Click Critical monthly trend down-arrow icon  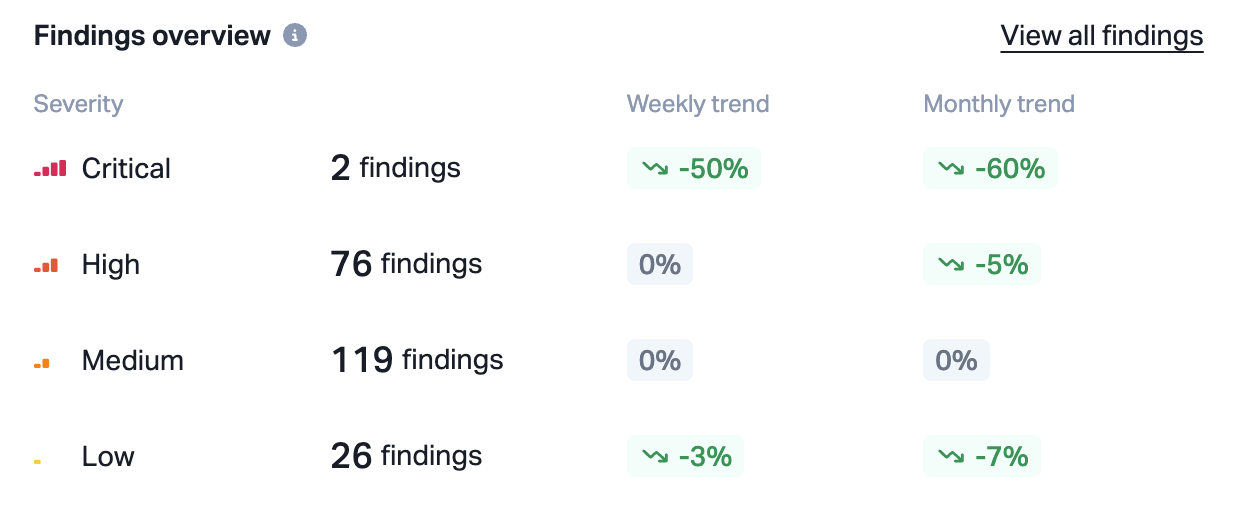click(x=952, y=169)
